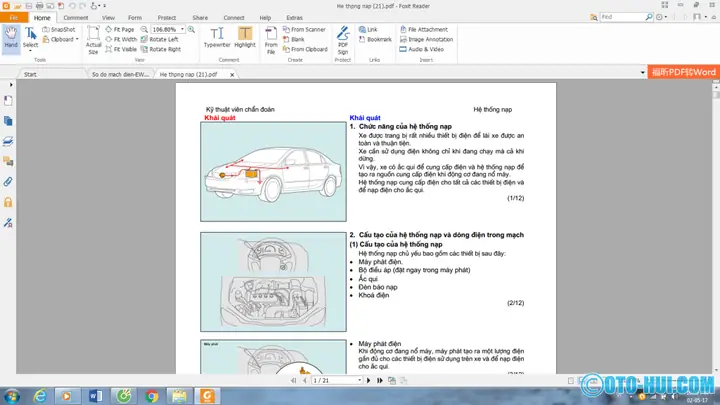Create PDF From Scanner
Viewport: 720px width, 405px height.
click(304, 29)
